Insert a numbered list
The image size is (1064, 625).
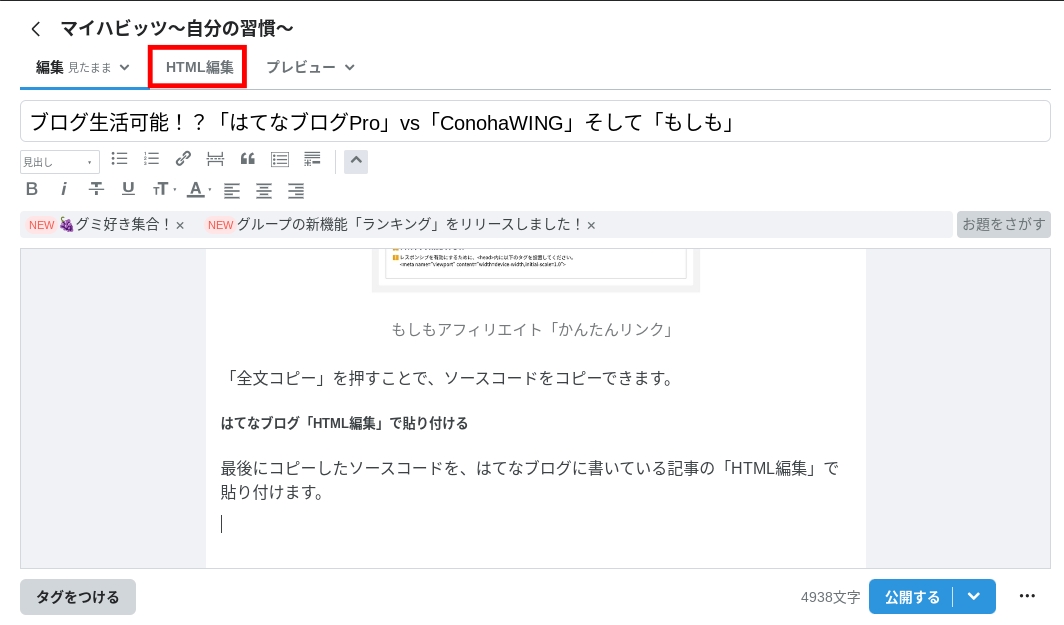click(x=151, y=159)
